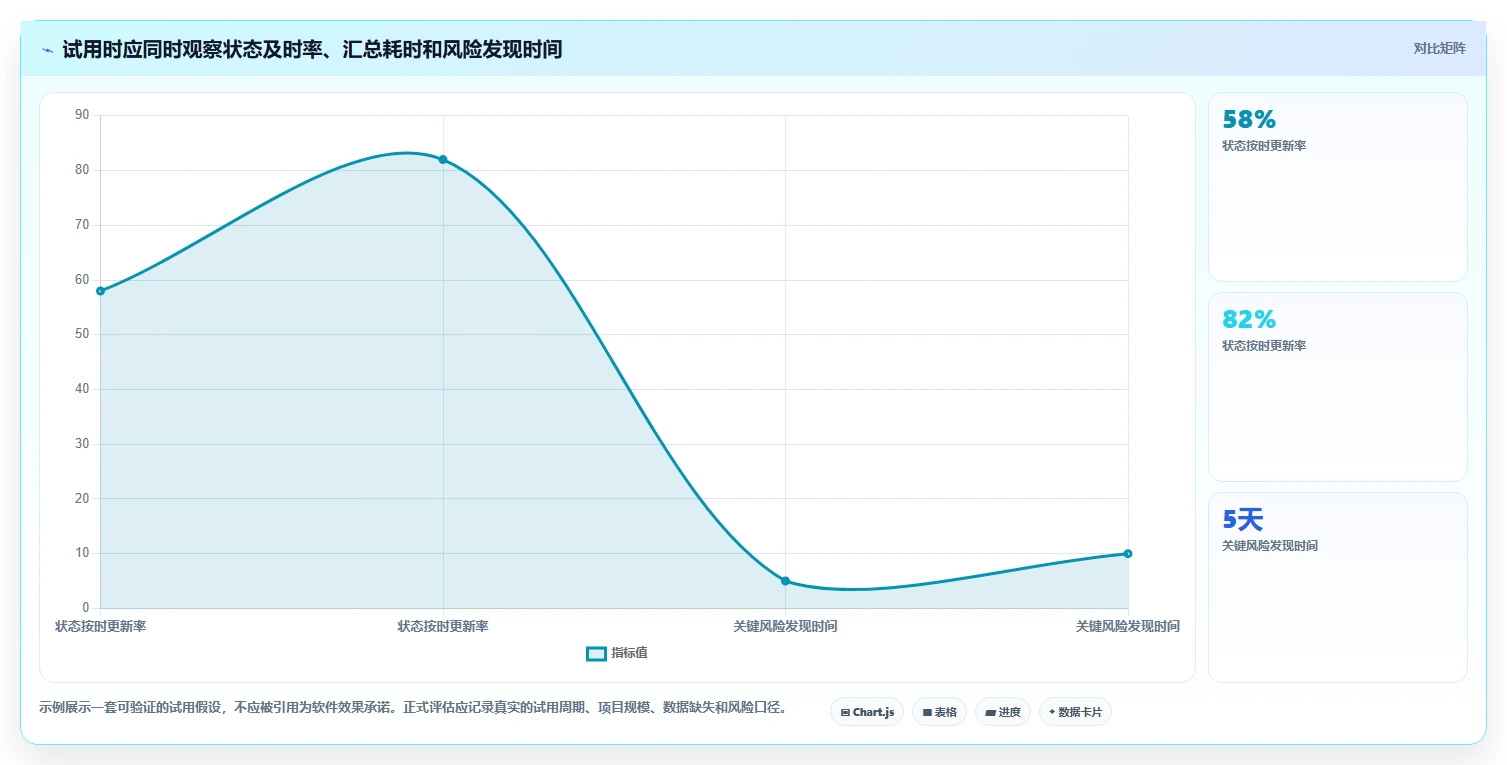Click the y-axis tick label 70

82,225
